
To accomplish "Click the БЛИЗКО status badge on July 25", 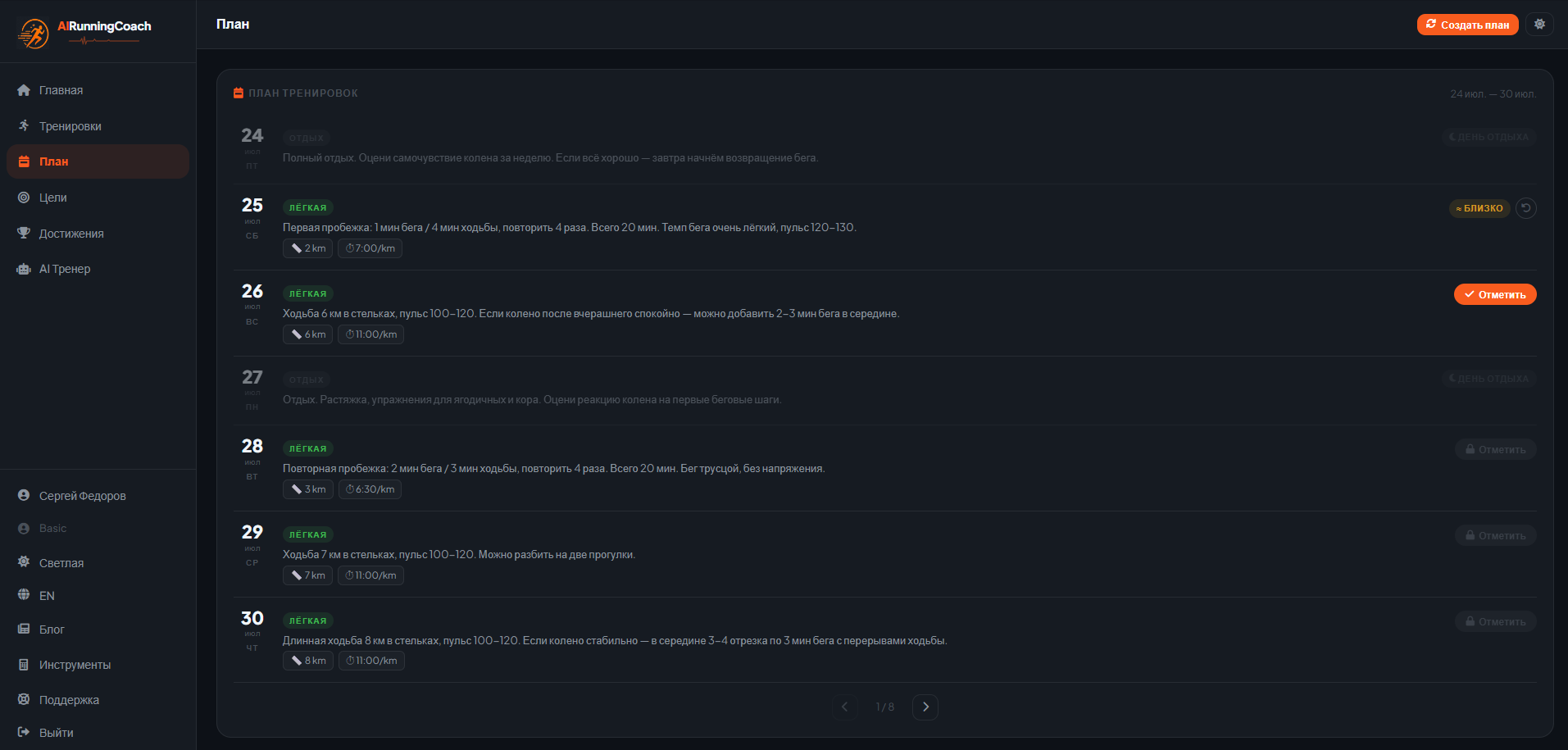I will tap(1479, 208).
